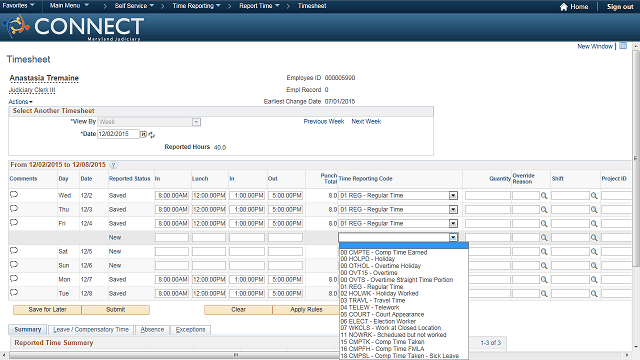640x360 pixels.
Task: Open comments bubble for Sun 12/6
Action: (x=14, y=264)
